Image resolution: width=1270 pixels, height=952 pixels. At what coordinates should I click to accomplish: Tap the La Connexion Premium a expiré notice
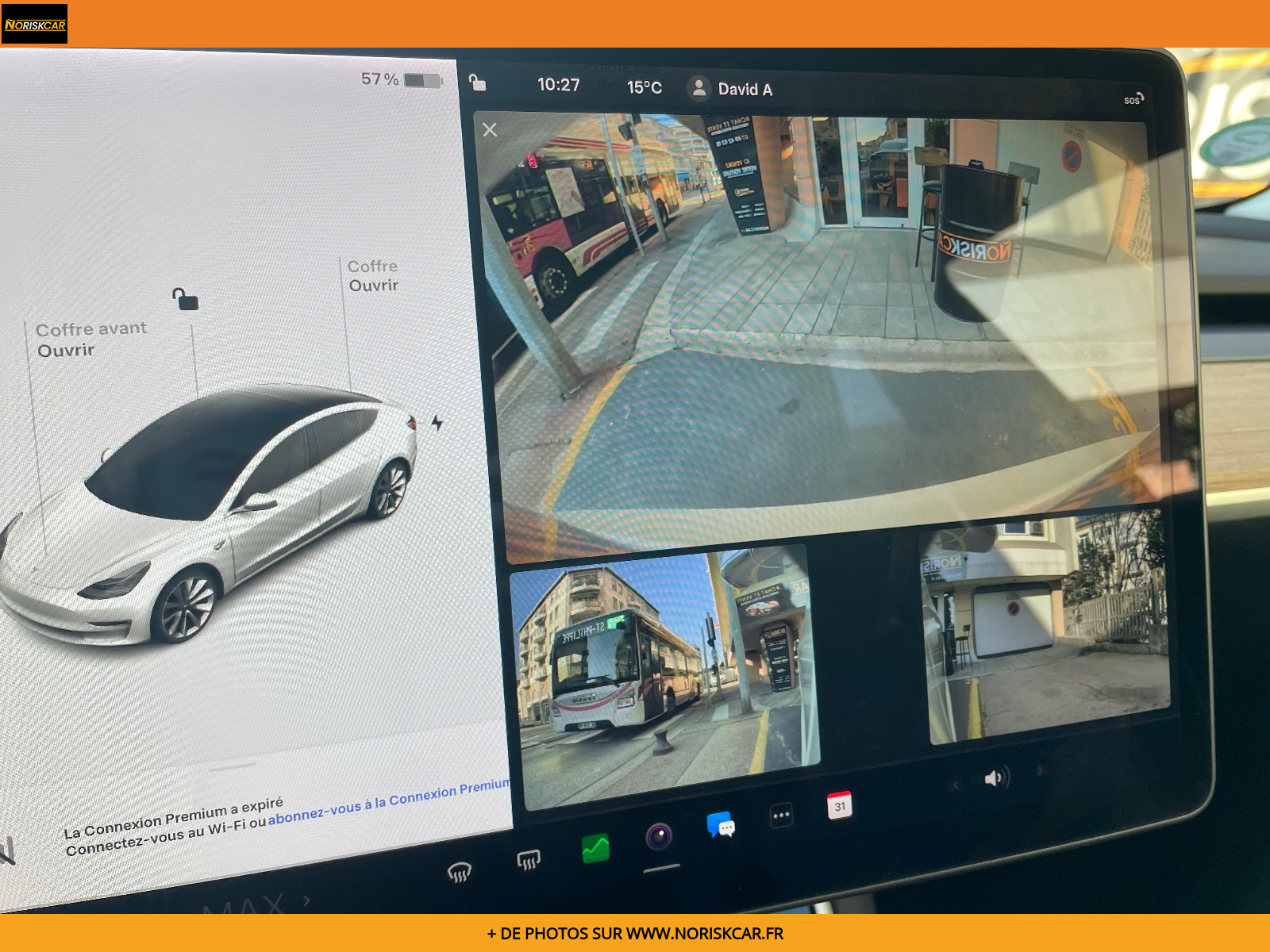tap(174, 820)
